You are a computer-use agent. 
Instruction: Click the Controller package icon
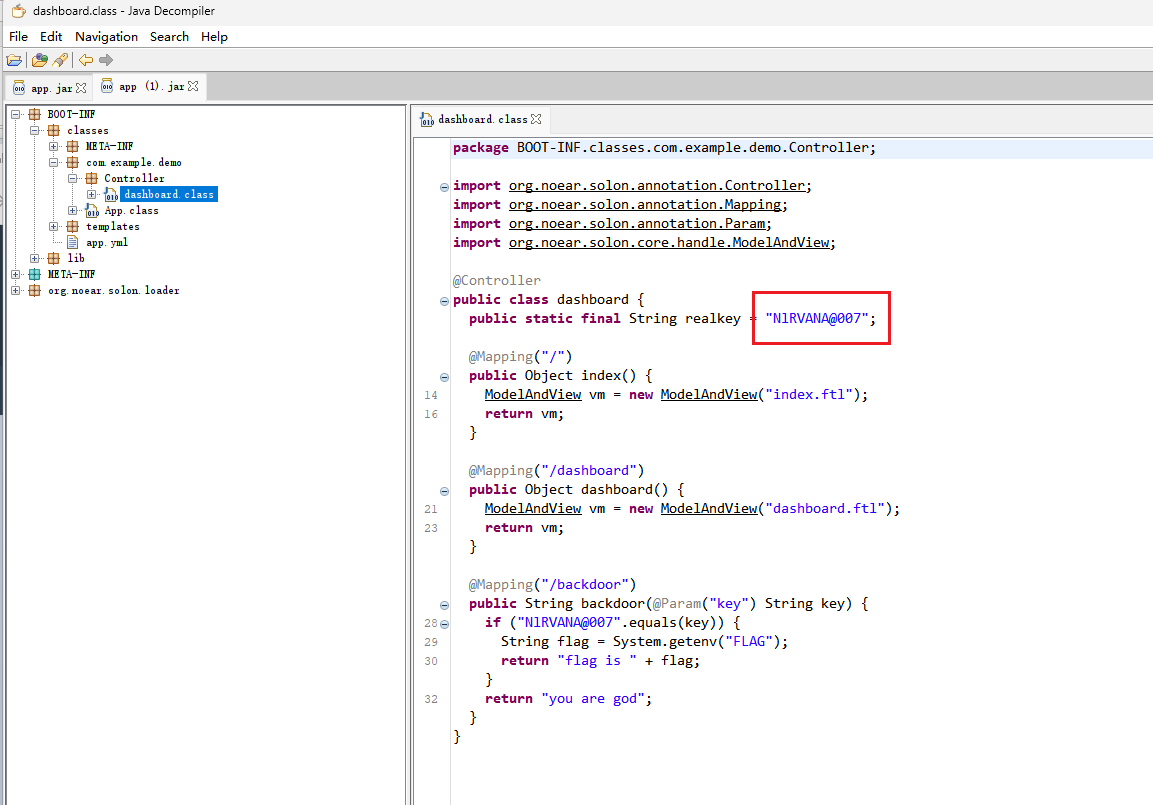point(92,179)
